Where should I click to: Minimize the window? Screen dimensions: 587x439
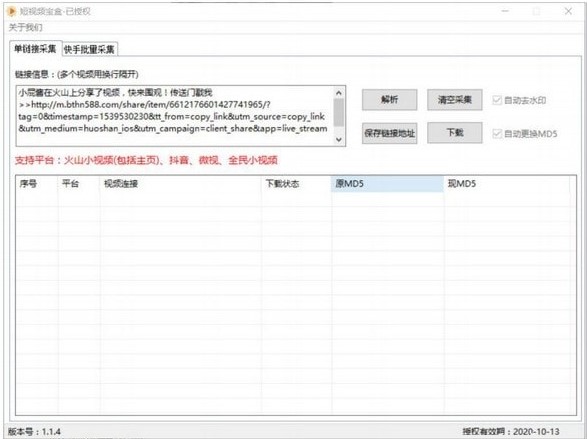[x=505, y=11]
